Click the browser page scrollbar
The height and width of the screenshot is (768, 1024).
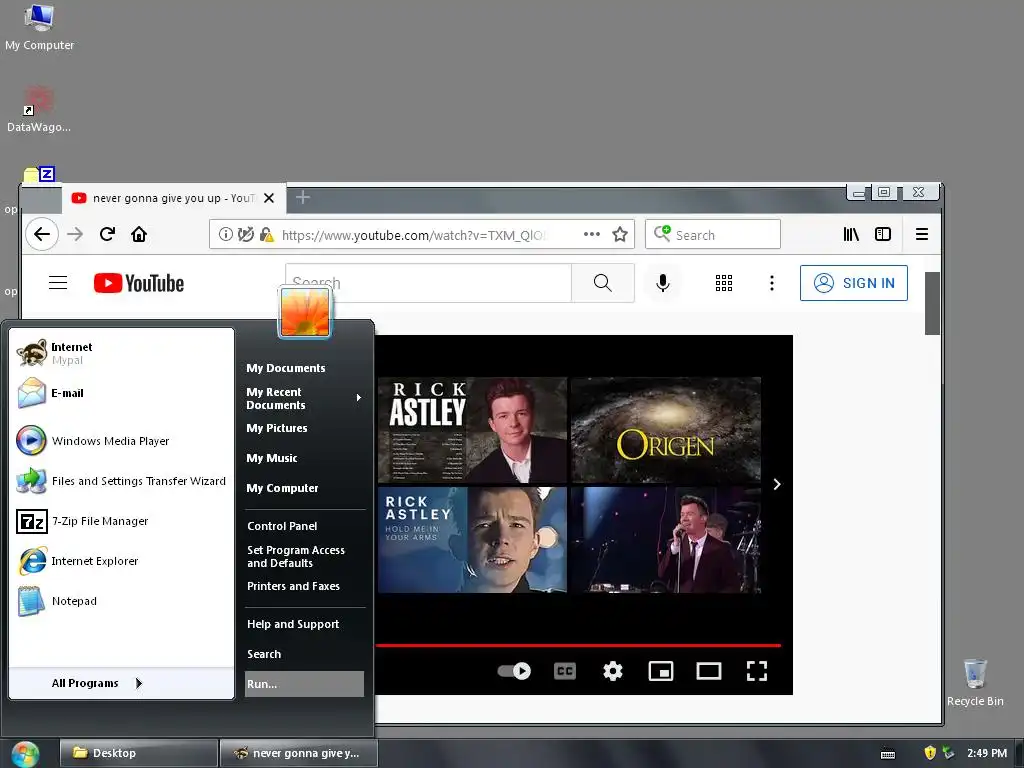point(932,303)
